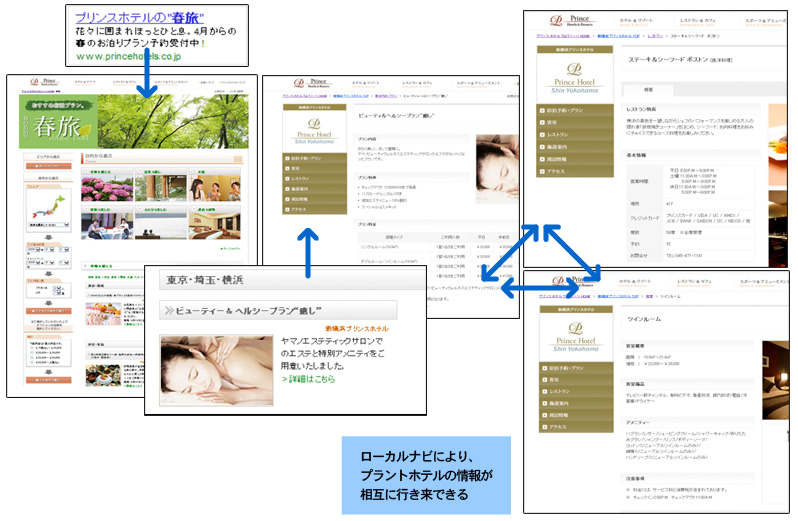Click the ビューティー&ヘルシープラン"癒し" heading bar
Image resolution: width=798 pixels, height=521 pixels.
point(278,310)
